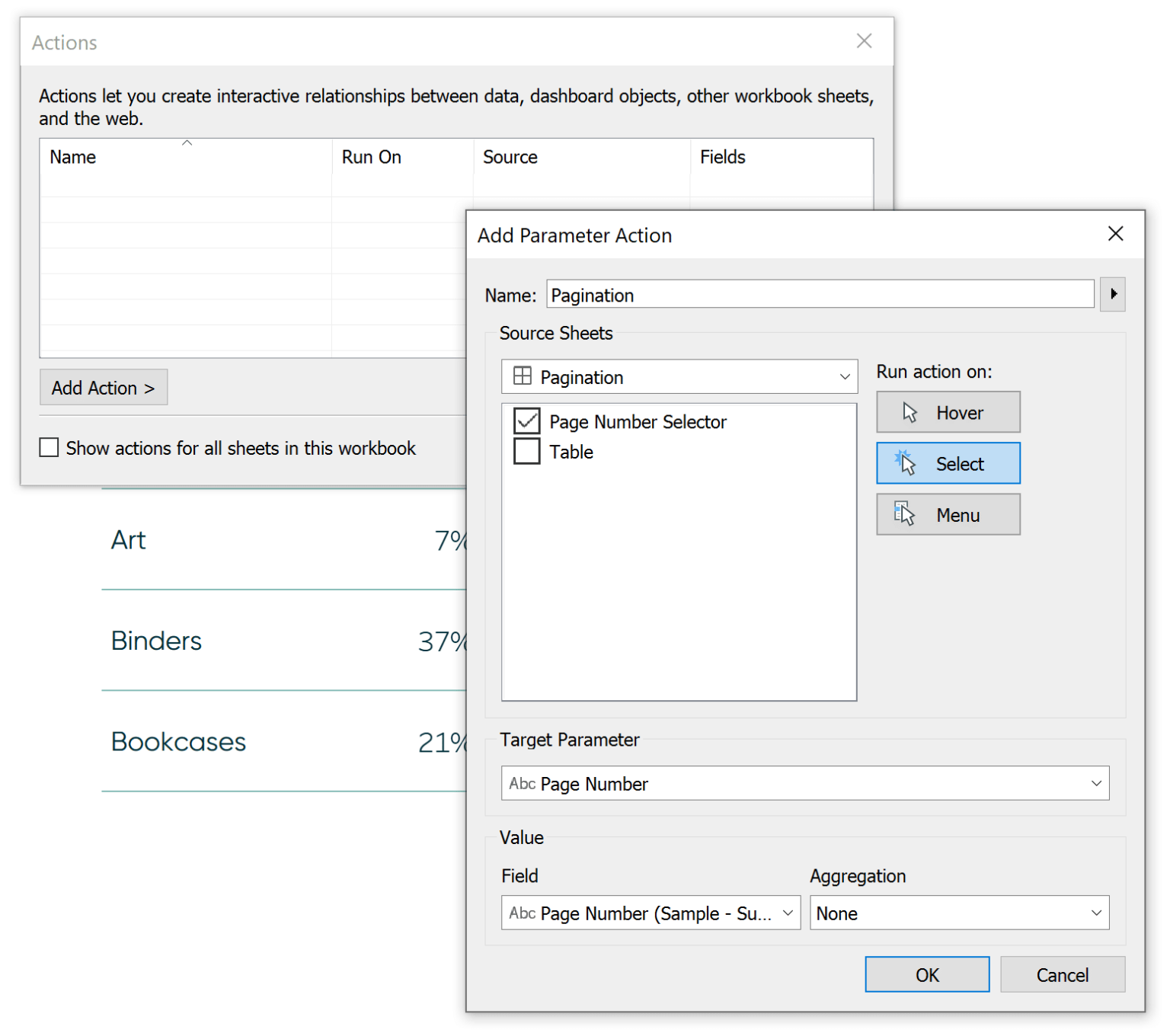
Task: Open the Aggregation dropdown
Action: 1095,913
